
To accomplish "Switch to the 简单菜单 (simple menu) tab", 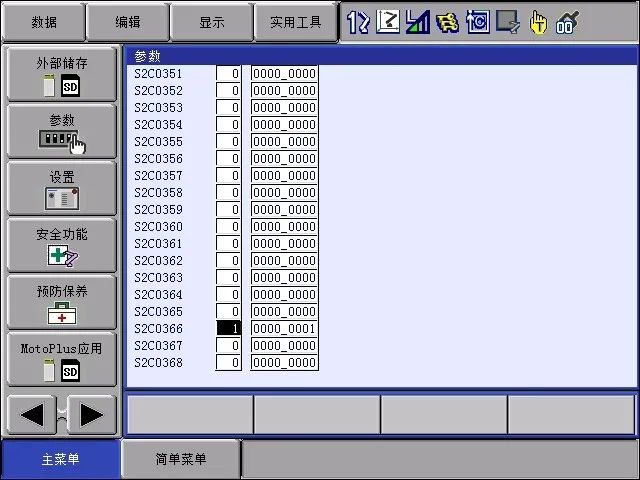I will point(181,460).
